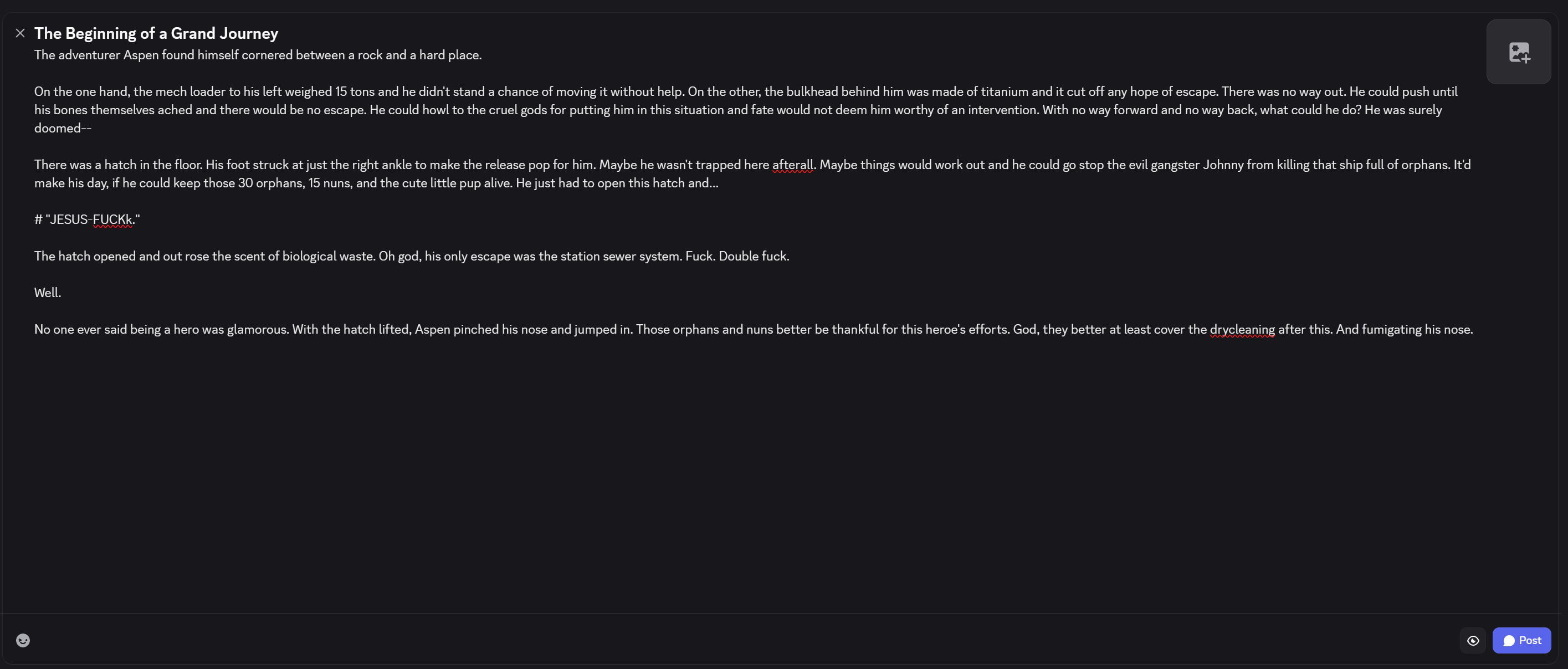Click the blank area below the story text
This screenshot has height=669, width=1568.
(730, 475)
